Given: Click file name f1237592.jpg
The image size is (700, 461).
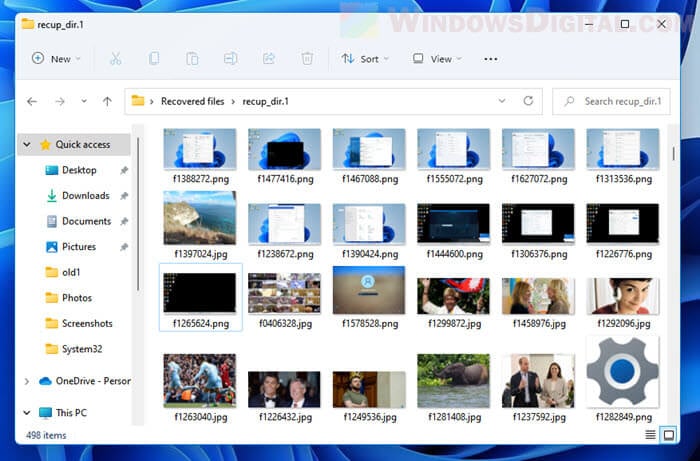Looking at the screenshot, I should [x=539, y=417].
